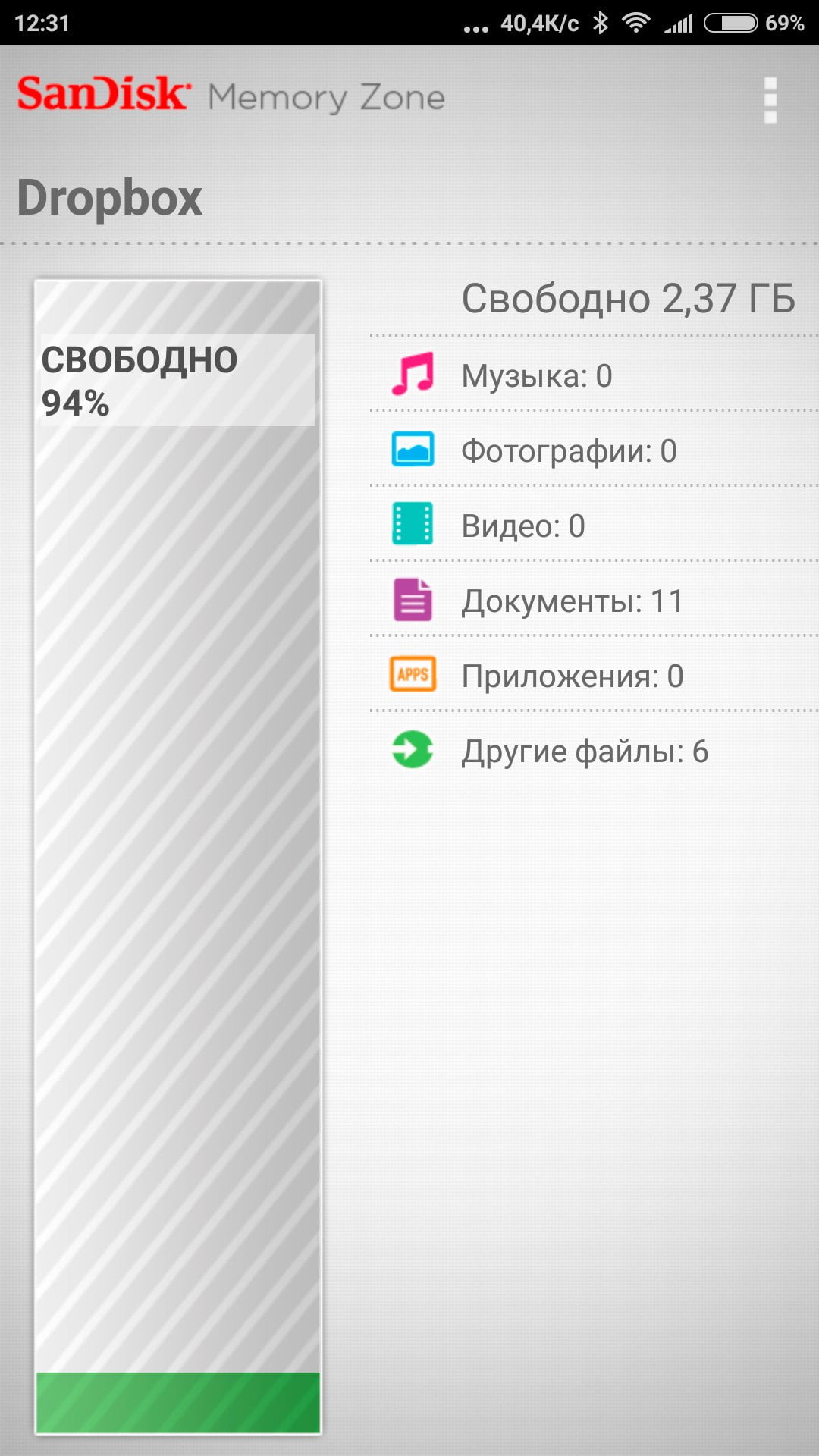Tap the green used-space bar segment
Screen dimensions: 819x1456
(x=178, y=1402)
